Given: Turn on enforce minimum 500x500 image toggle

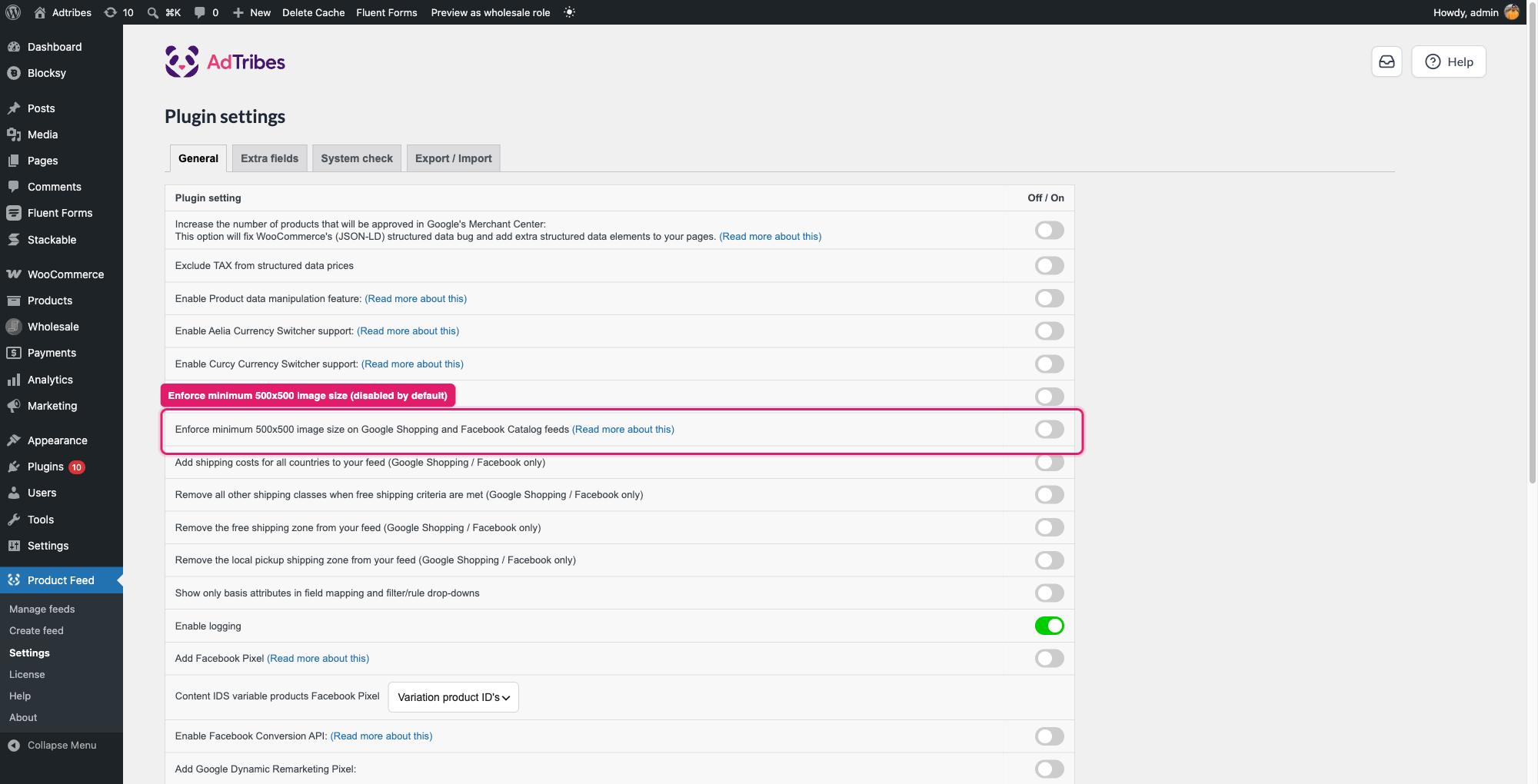Looking at the screenshot, I should pos(1049,430).
